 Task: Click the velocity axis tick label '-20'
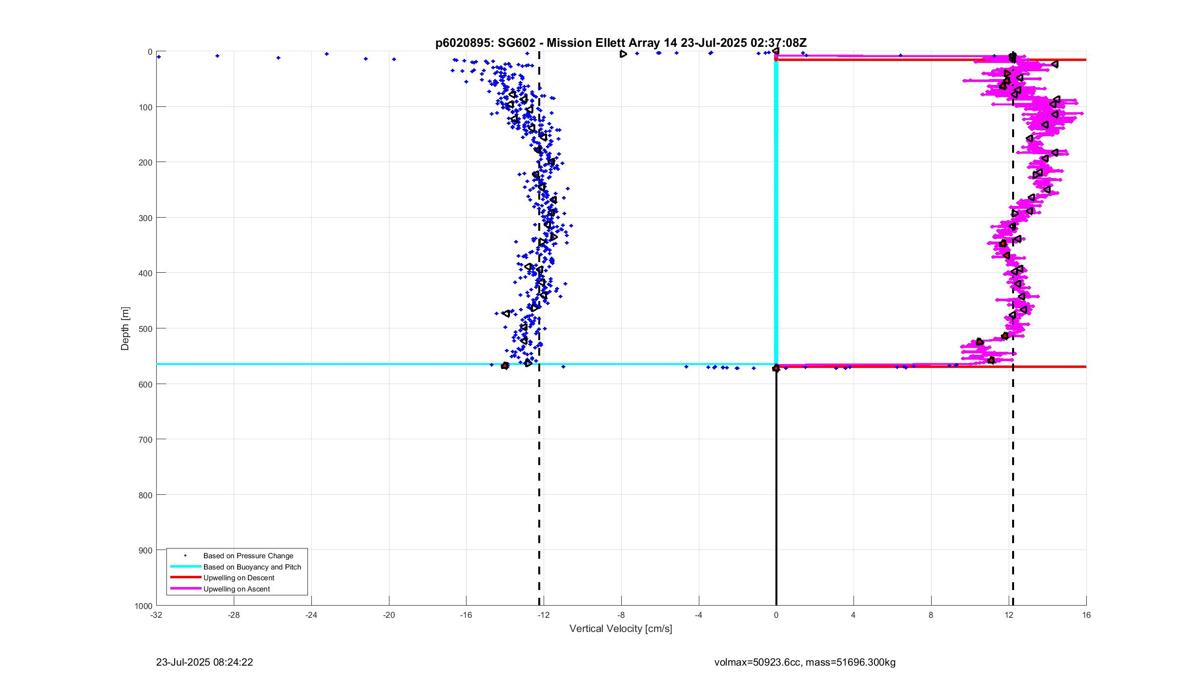[389, 615]
